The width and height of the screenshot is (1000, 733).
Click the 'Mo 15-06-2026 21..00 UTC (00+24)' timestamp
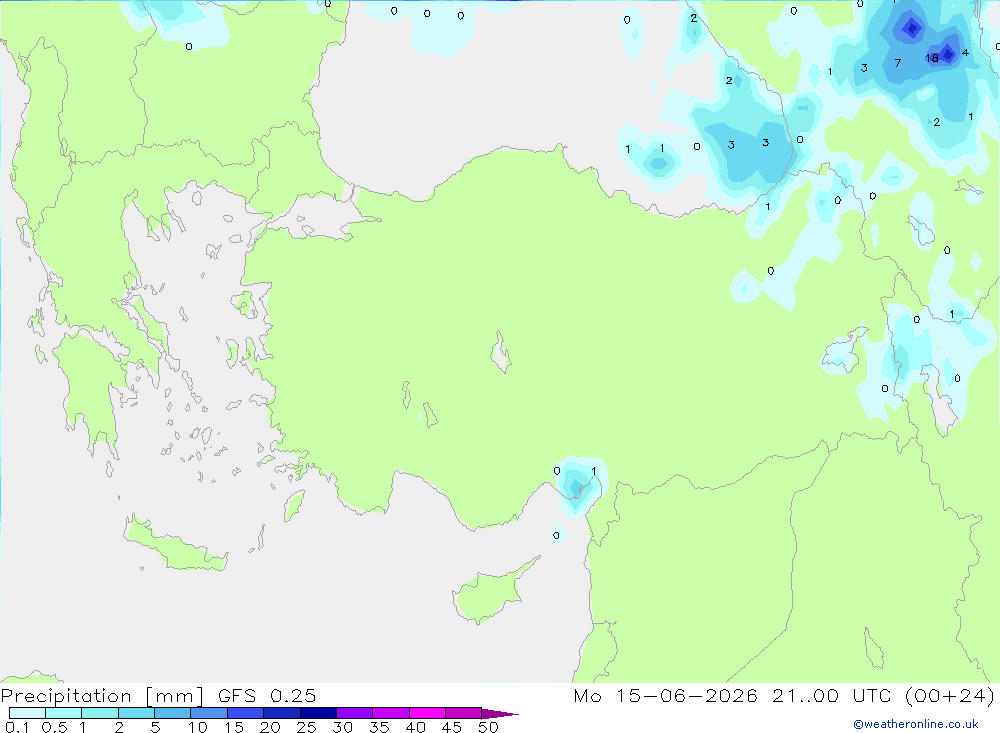(784, 696)
